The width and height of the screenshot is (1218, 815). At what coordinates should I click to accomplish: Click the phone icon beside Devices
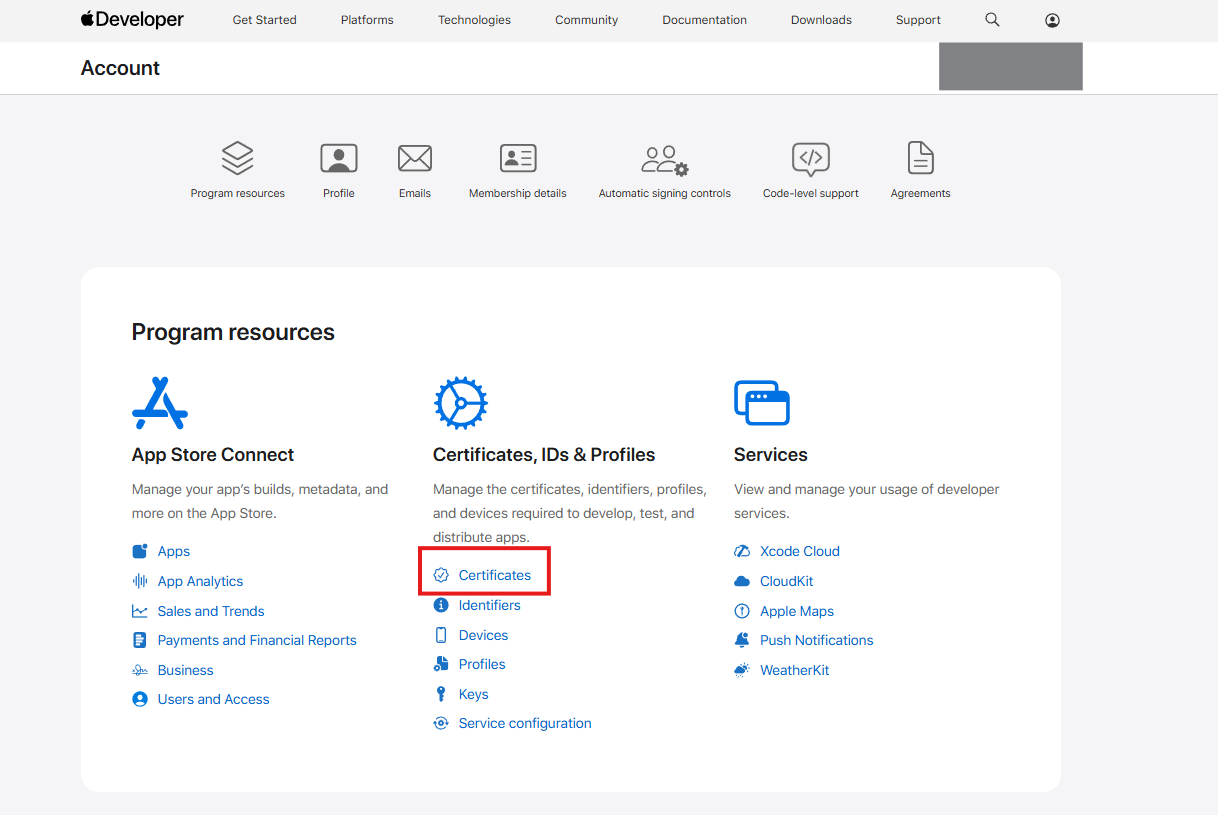[441, 635]
